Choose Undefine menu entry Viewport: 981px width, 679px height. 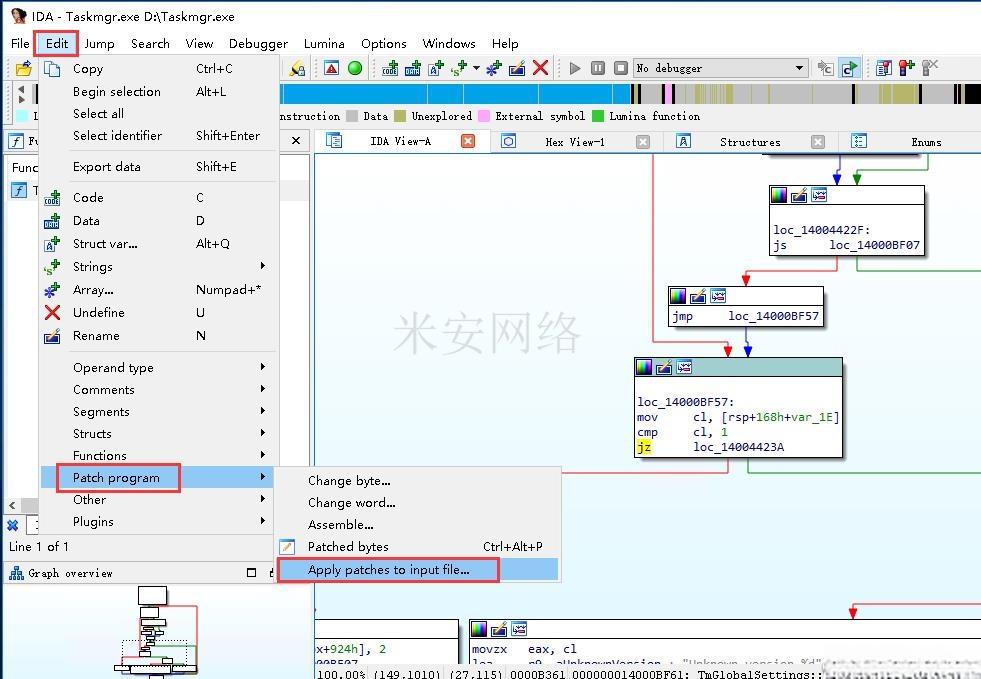160,312
